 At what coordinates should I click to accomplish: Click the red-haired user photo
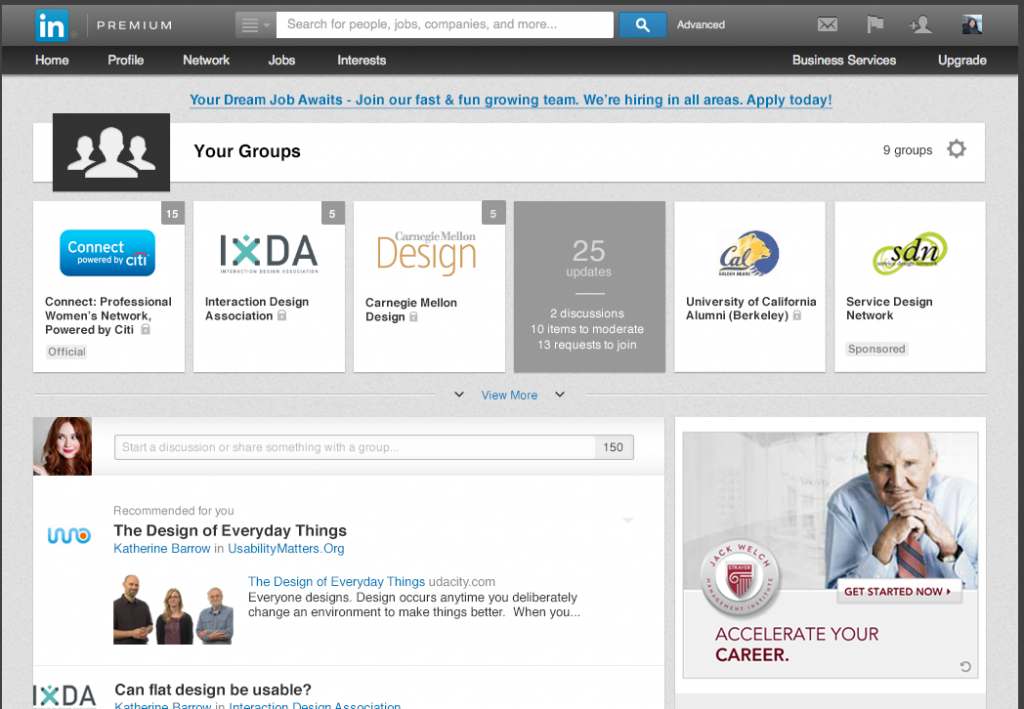[63, 447]
